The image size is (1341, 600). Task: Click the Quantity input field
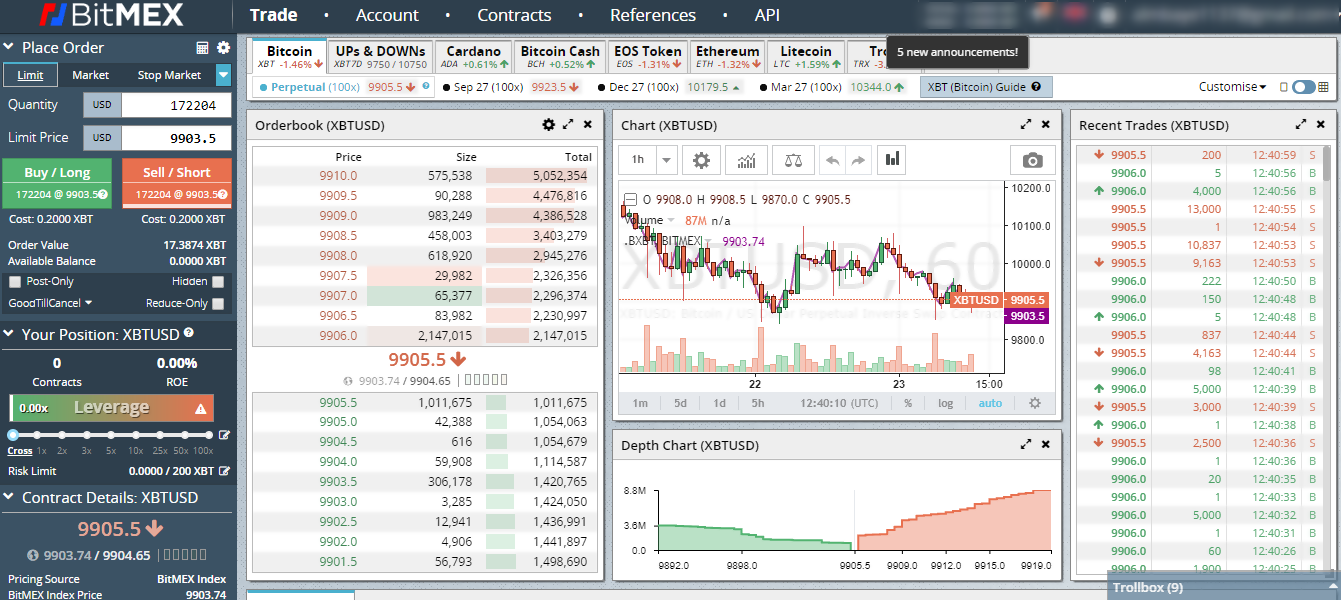pos(176,105)
